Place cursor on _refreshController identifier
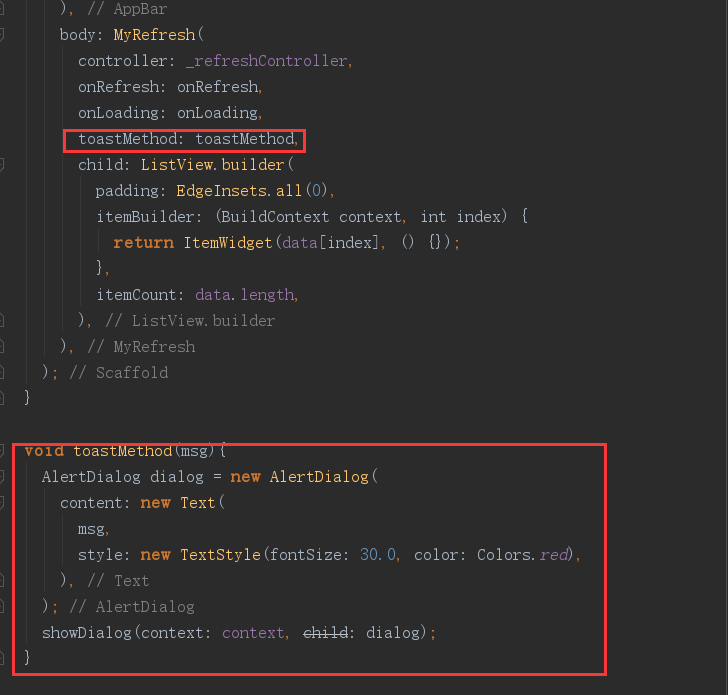Viewport: 728px width, 695px height. (266, 61)
